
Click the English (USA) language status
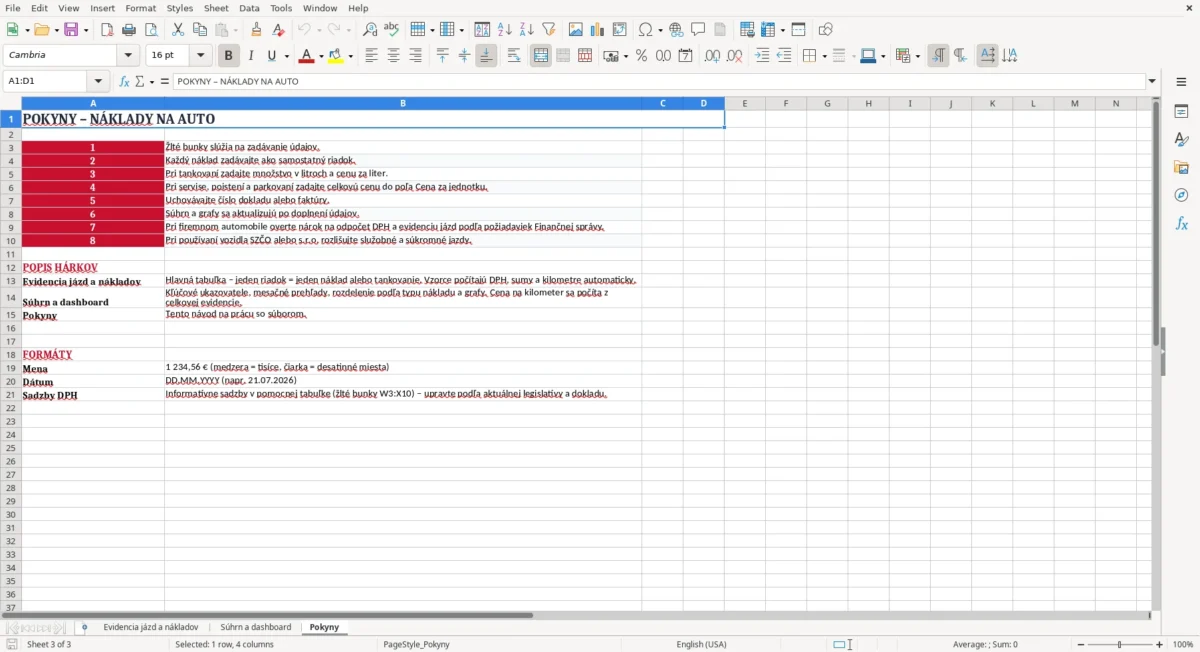pos(702,645)
